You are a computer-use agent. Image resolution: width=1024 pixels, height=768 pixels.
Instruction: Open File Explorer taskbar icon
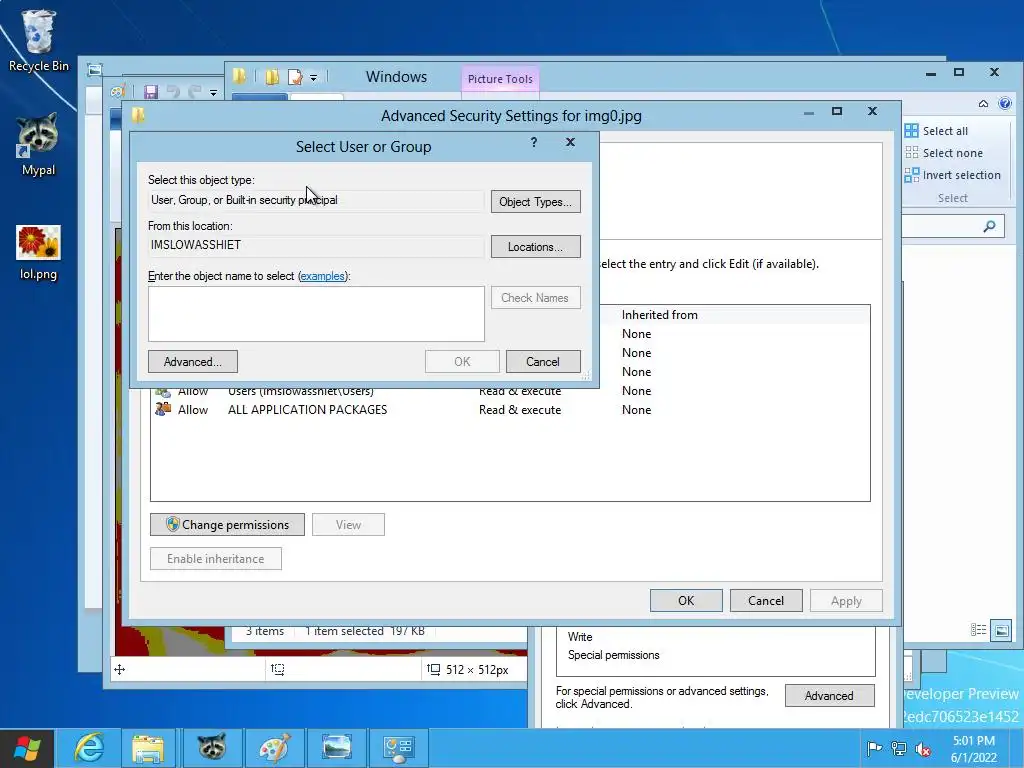click(x=148, y=748)
